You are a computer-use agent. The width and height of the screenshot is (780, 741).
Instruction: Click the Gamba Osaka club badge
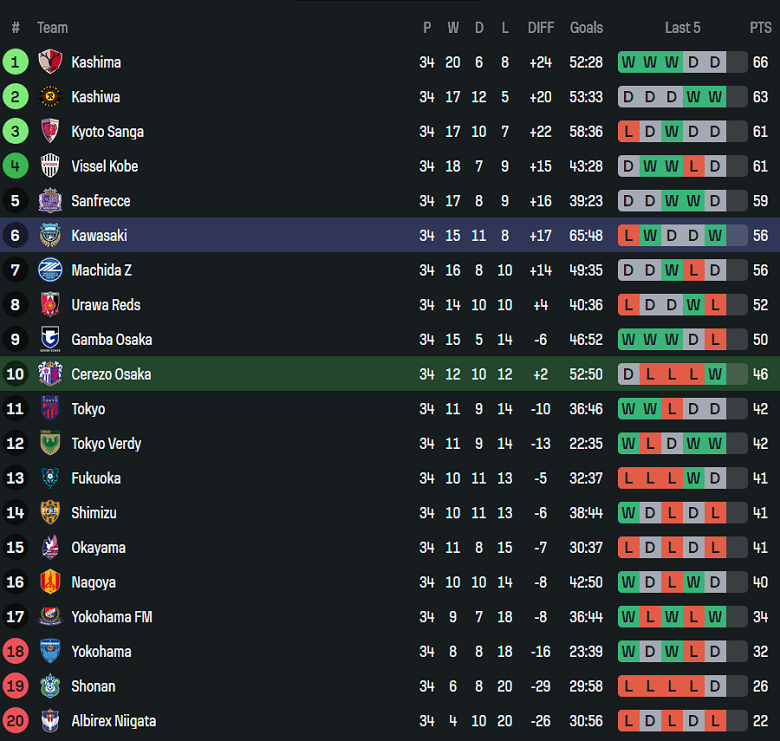pos(50,340)
